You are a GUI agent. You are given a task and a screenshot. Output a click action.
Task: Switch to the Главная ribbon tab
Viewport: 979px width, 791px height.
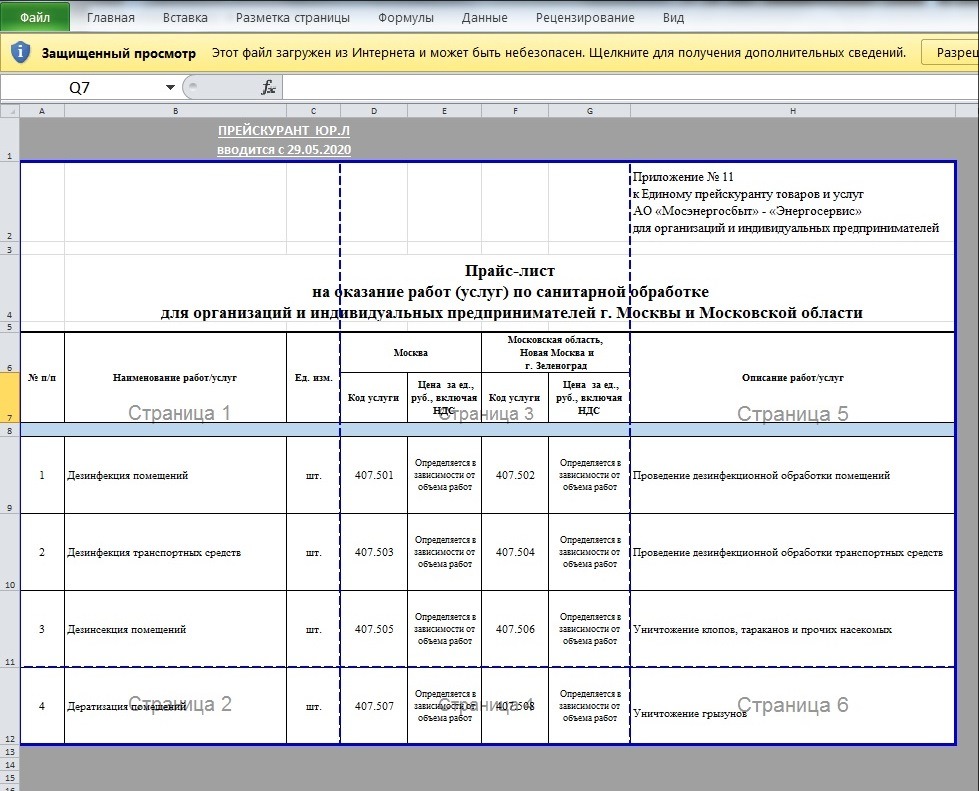pos(111,17)
